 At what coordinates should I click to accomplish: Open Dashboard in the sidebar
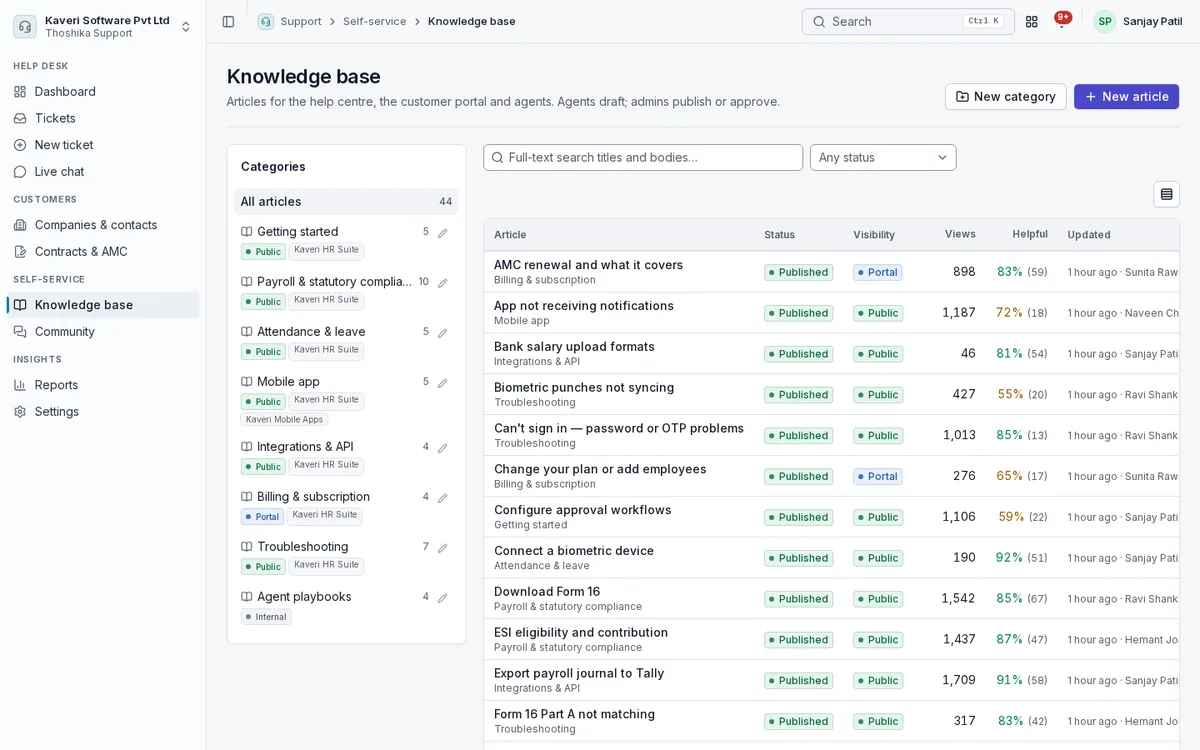click(x=103, y=92)
